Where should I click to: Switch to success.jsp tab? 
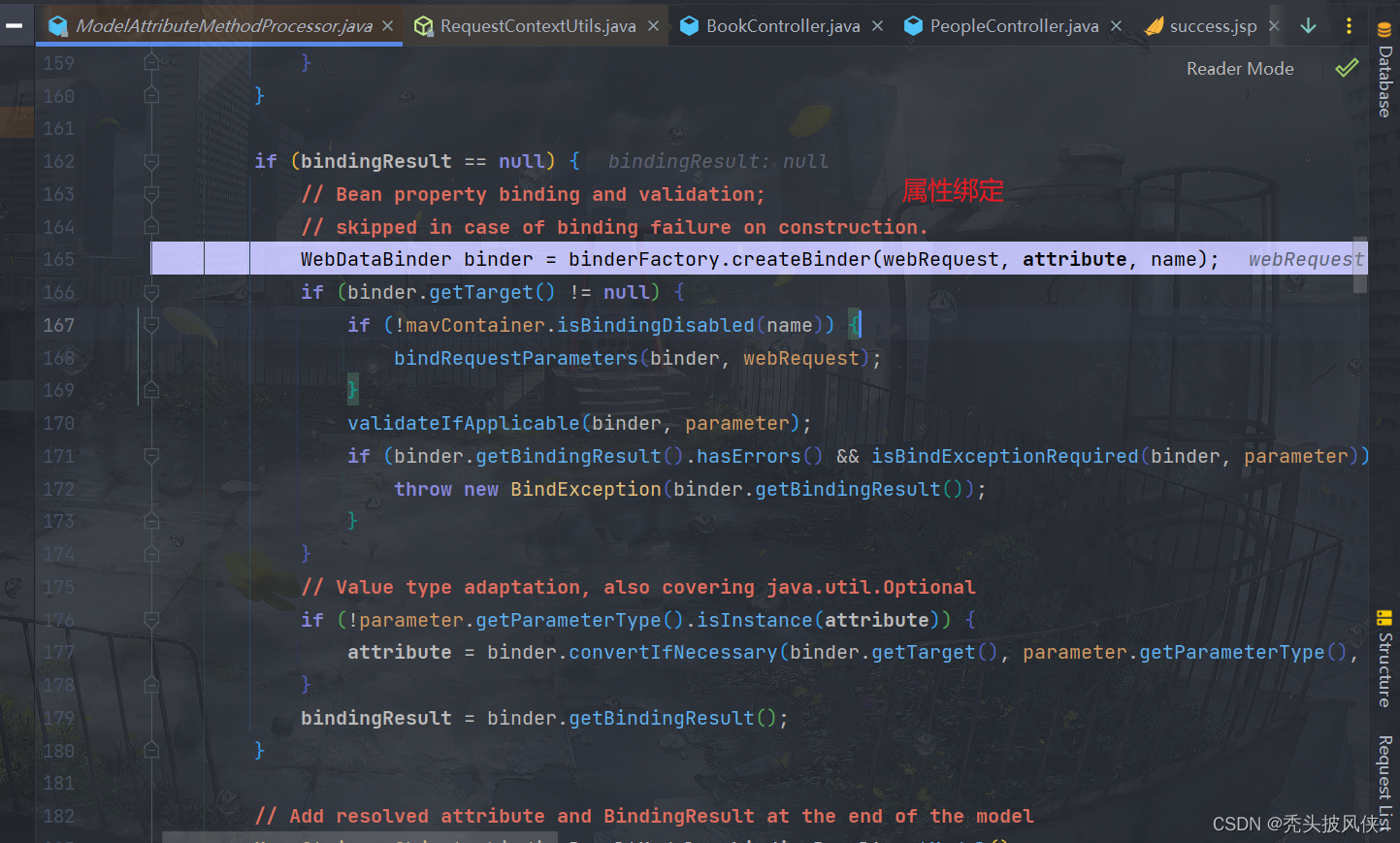1213,26
